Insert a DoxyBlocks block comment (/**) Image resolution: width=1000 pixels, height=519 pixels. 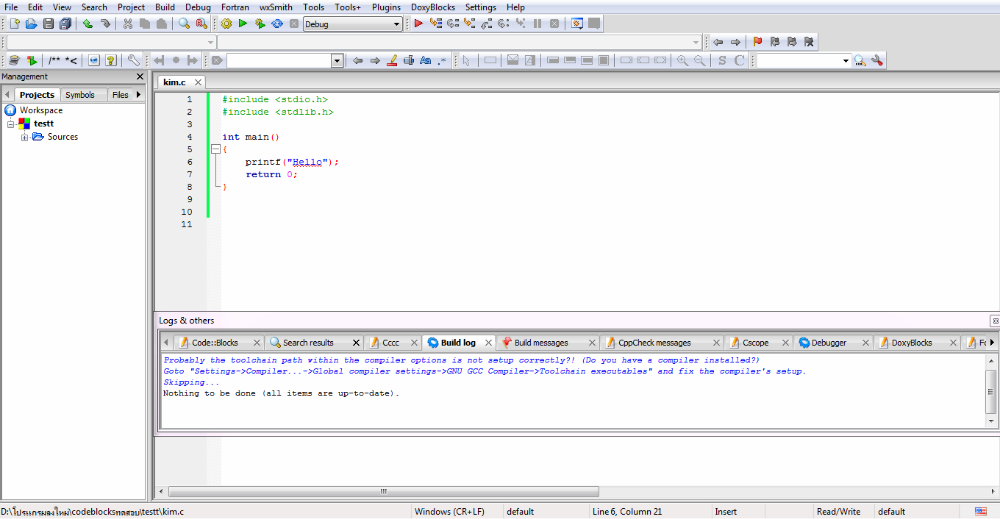point(54,61)
